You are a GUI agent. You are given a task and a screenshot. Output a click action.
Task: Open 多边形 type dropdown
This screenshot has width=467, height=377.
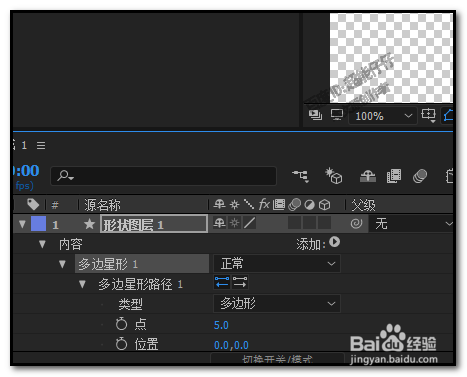277,303
